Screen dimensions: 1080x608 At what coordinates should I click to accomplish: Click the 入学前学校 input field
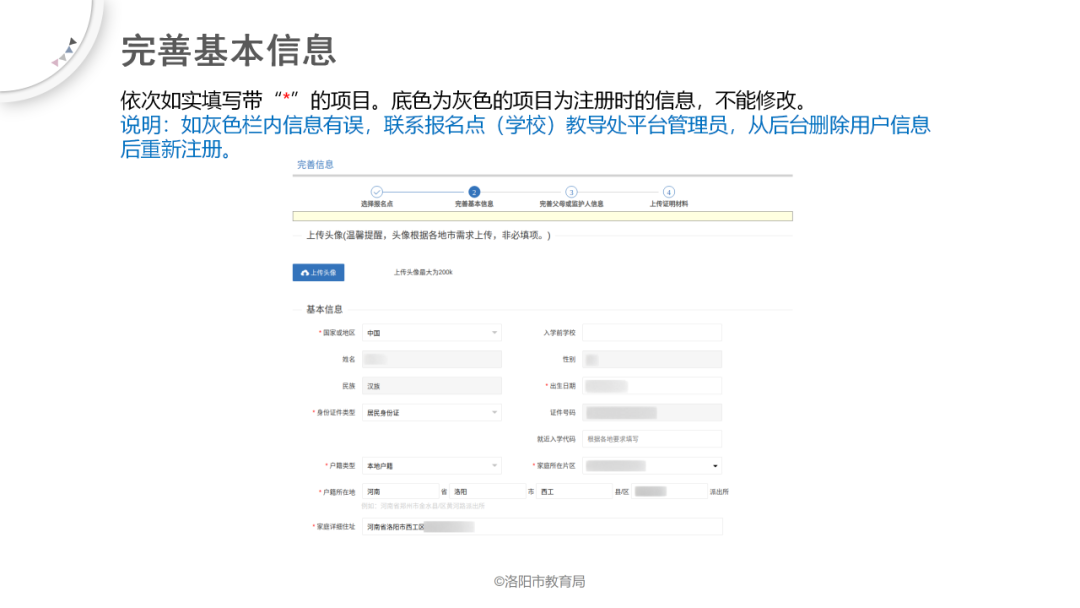pyautogui.click(x=652, y=332)
